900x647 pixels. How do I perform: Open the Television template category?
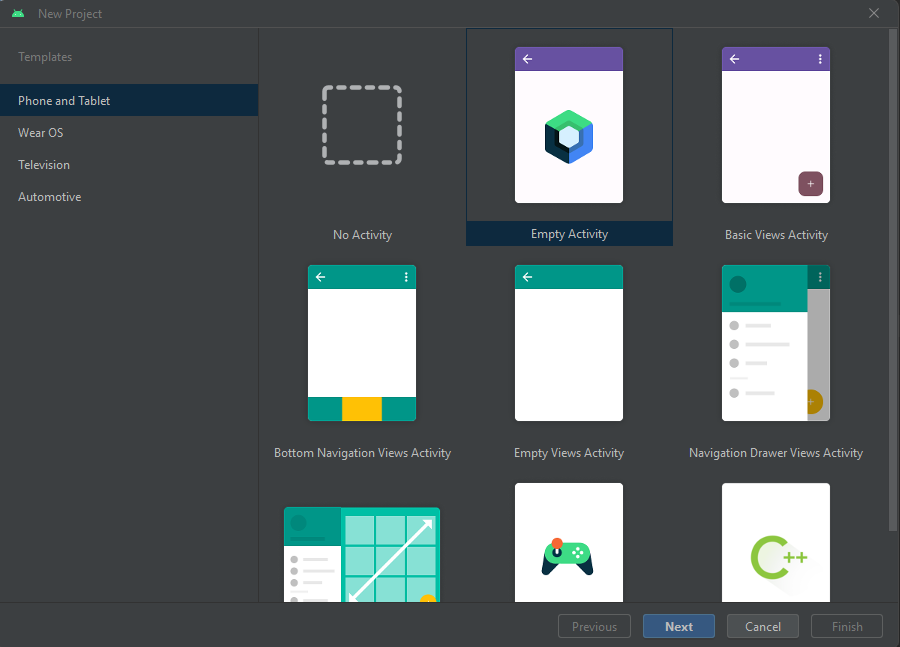click(45, 164)
